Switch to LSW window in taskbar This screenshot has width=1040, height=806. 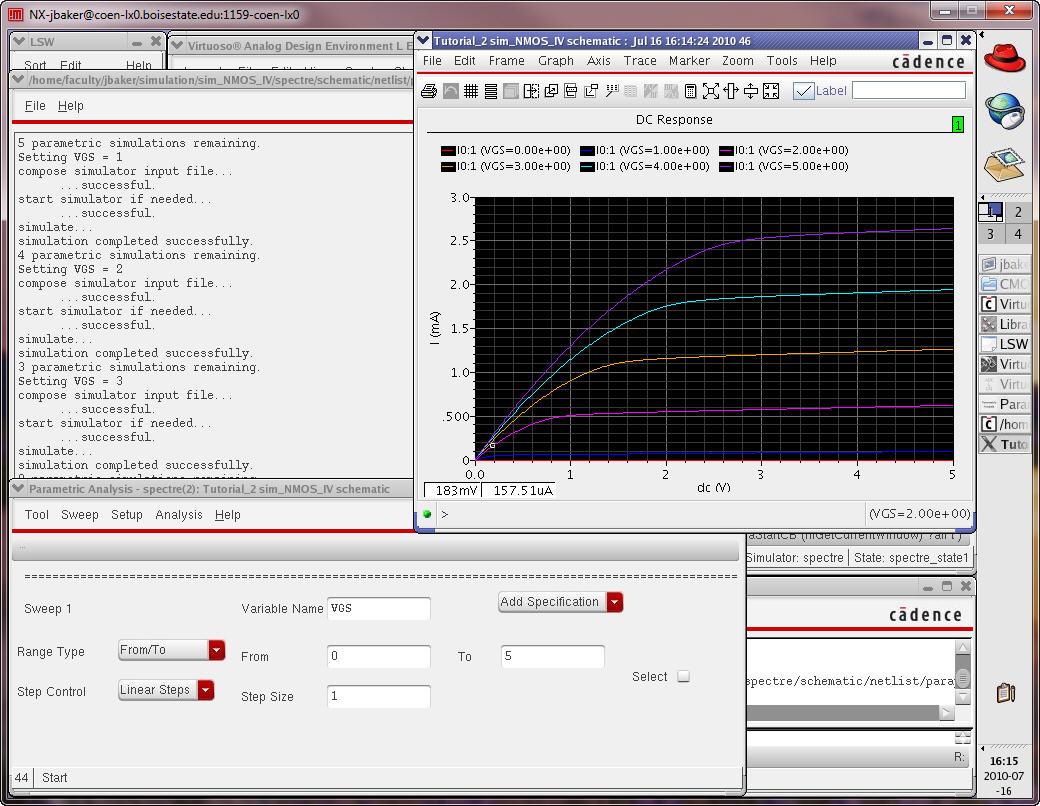click(1004, 344)
